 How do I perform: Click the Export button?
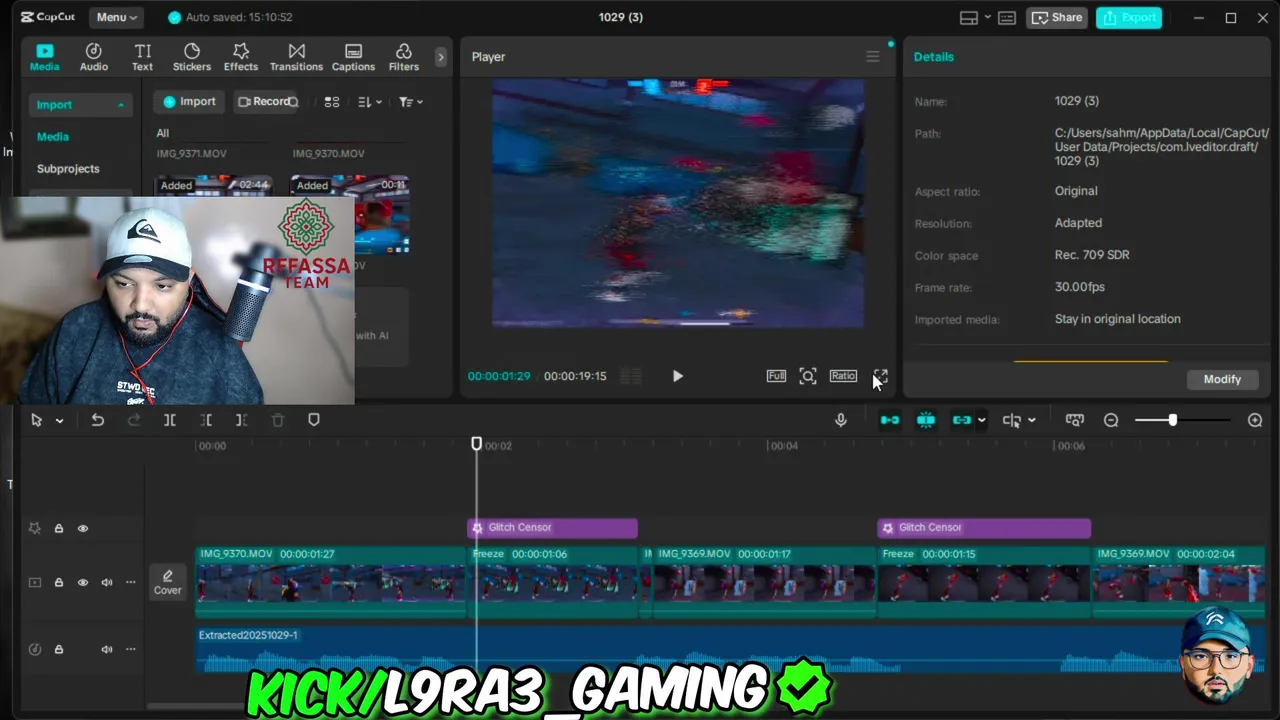1128,17
